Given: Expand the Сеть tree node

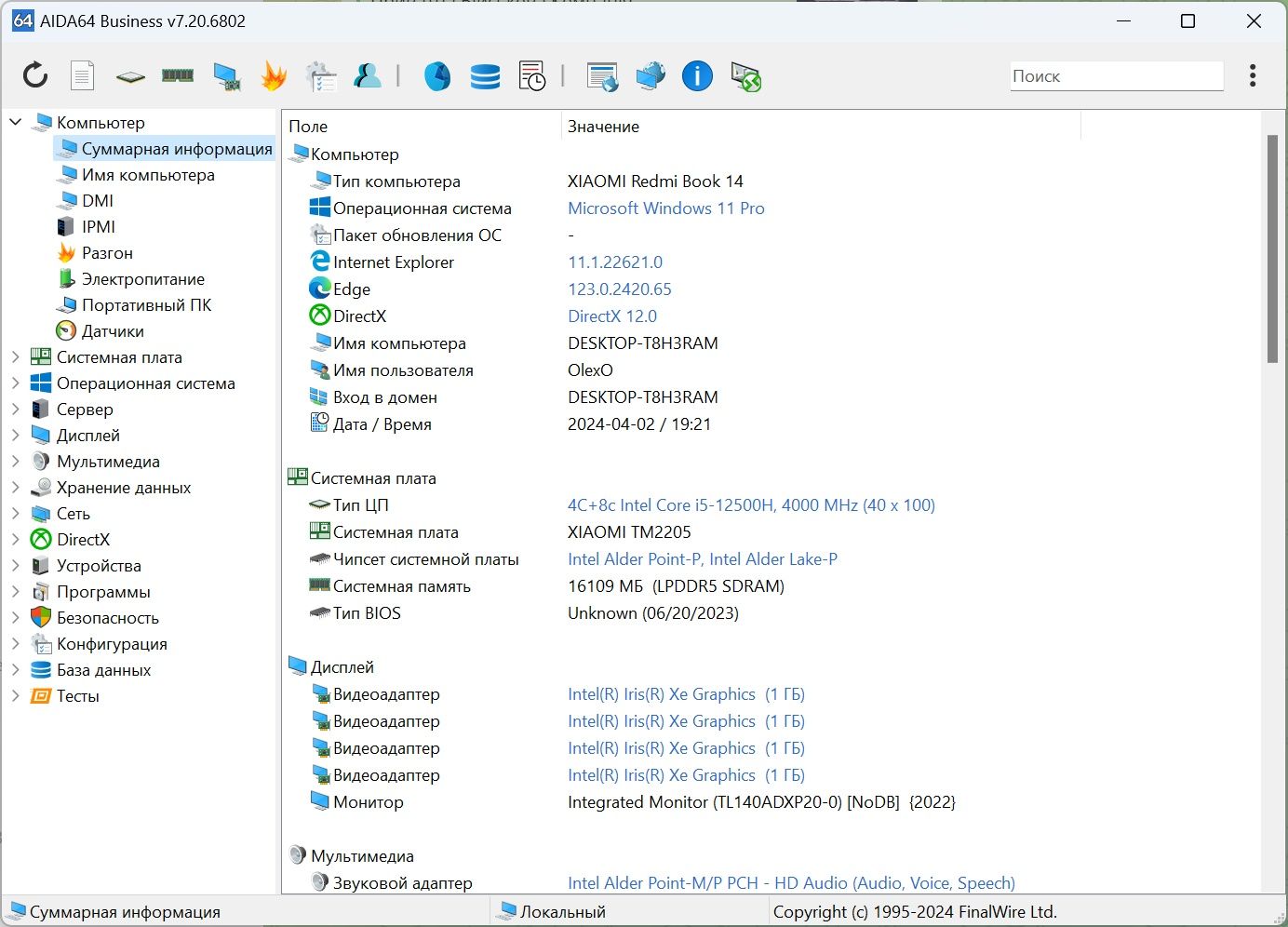Looking at the screenshot, I should click(x=15, y=513).
